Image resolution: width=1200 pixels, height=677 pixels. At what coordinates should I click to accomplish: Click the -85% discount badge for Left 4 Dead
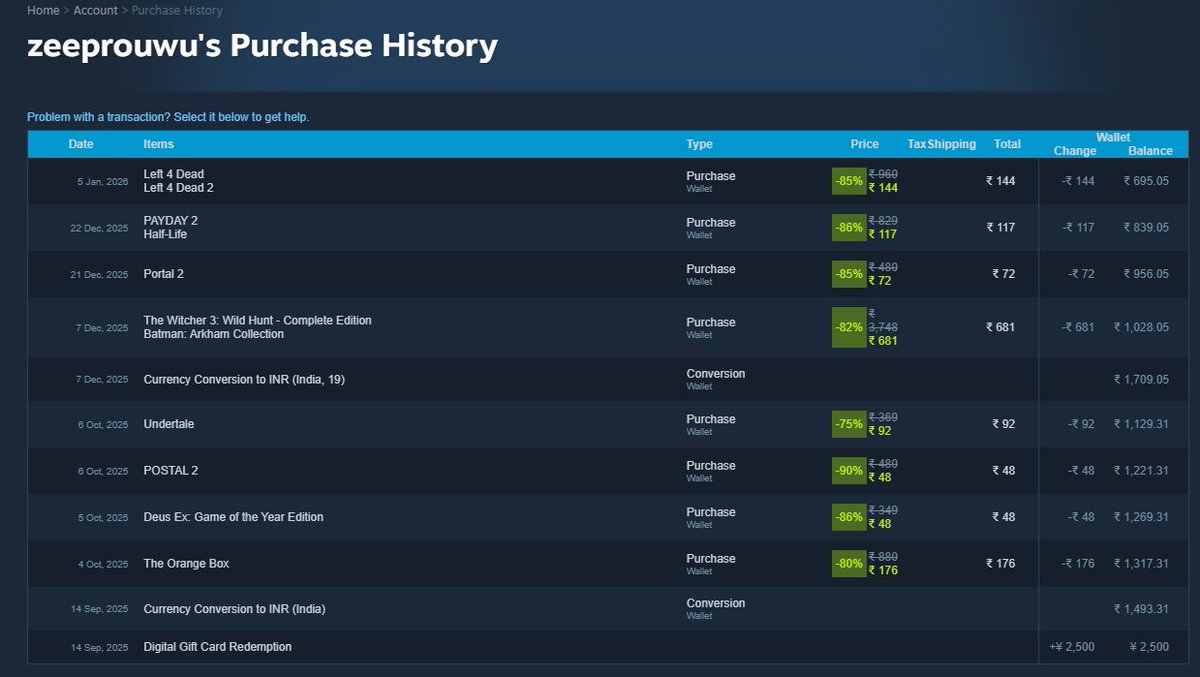[x=849, y=181]
